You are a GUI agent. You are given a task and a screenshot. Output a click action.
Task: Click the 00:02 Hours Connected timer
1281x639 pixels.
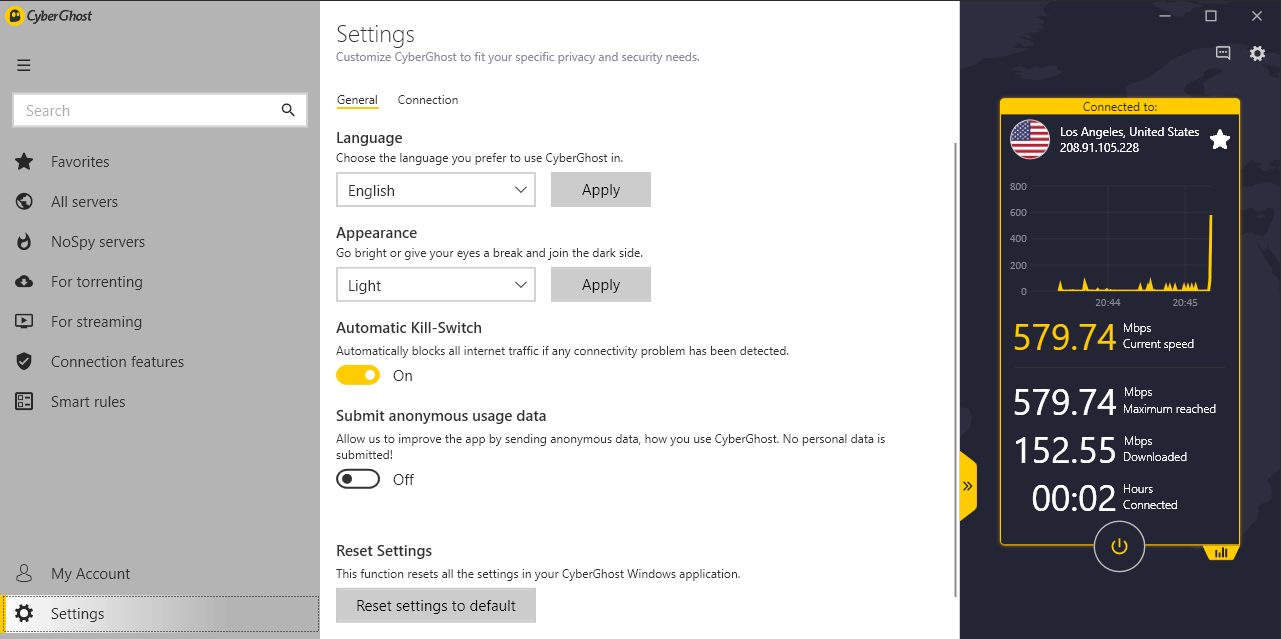1074,498
